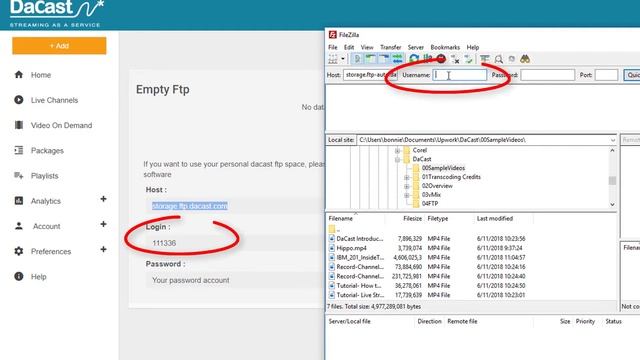
Task: Open Playlists sidebar icon
Action: [19, 176]
